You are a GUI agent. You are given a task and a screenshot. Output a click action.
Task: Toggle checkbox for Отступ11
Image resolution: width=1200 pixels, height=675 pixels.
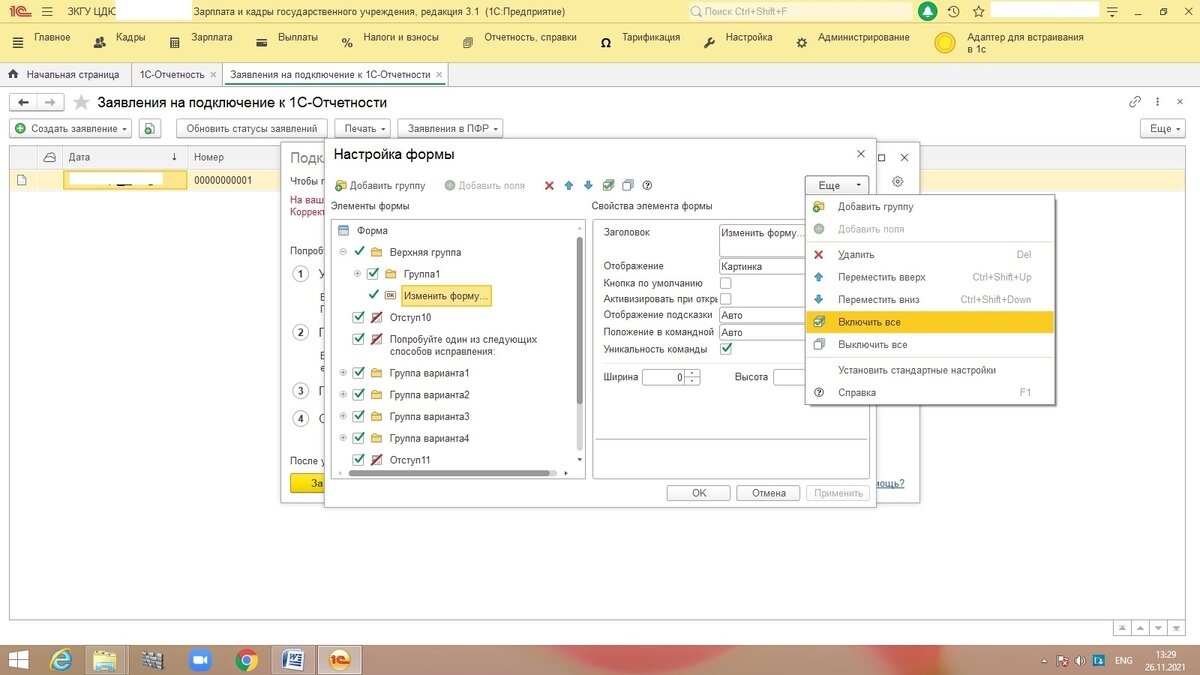pos(359,460)
